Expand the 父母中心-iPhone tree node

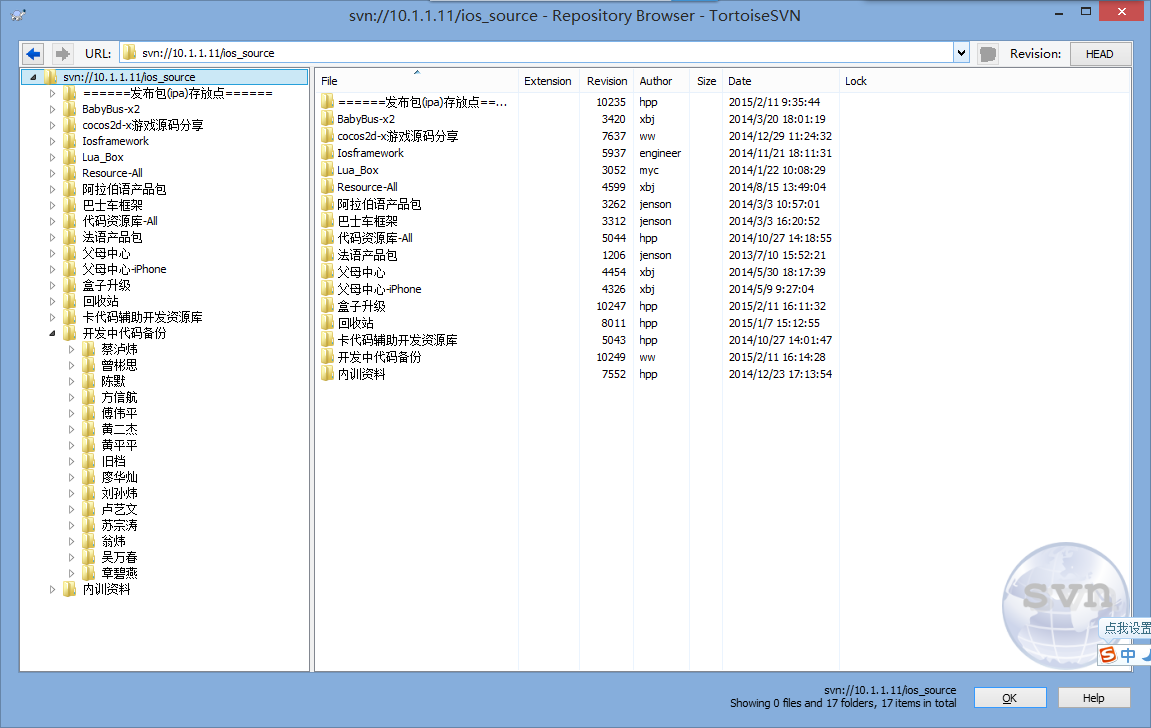click(x=52, y=269)
